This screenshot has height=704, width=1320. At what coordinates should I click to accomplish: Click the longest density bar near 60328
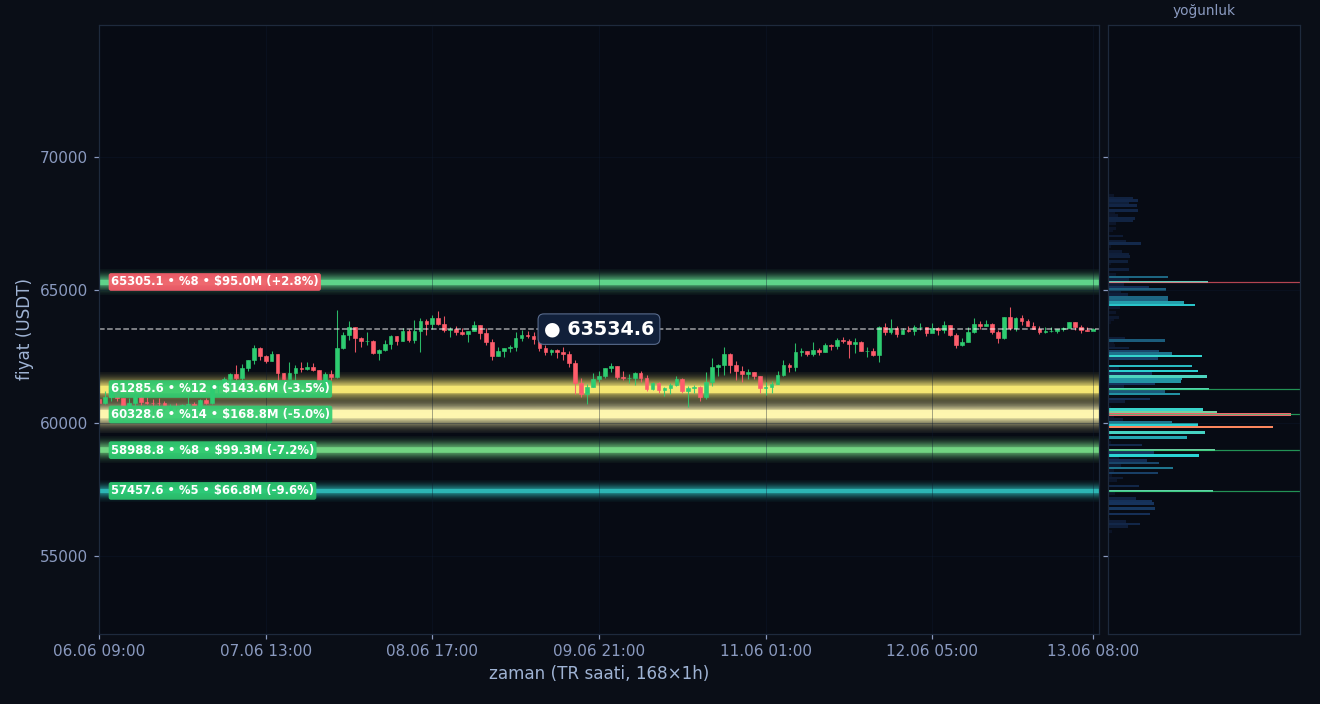(x=1200, y=414)
